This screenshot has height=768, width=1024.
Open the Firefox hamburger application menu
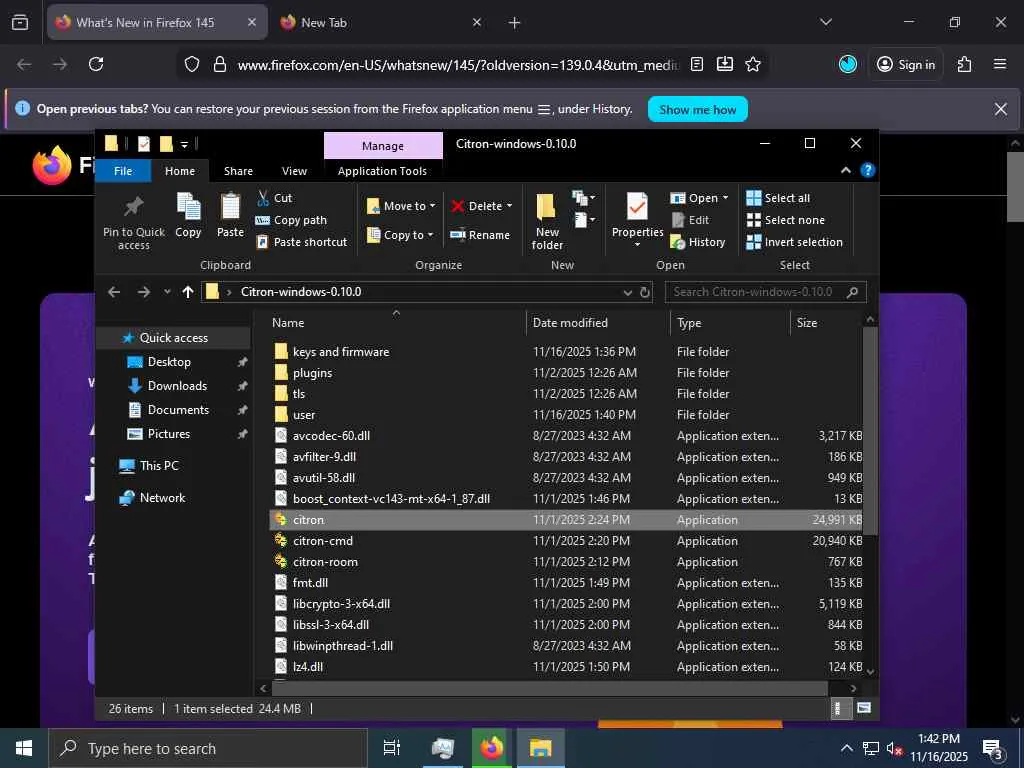[x=1000, y=64]
